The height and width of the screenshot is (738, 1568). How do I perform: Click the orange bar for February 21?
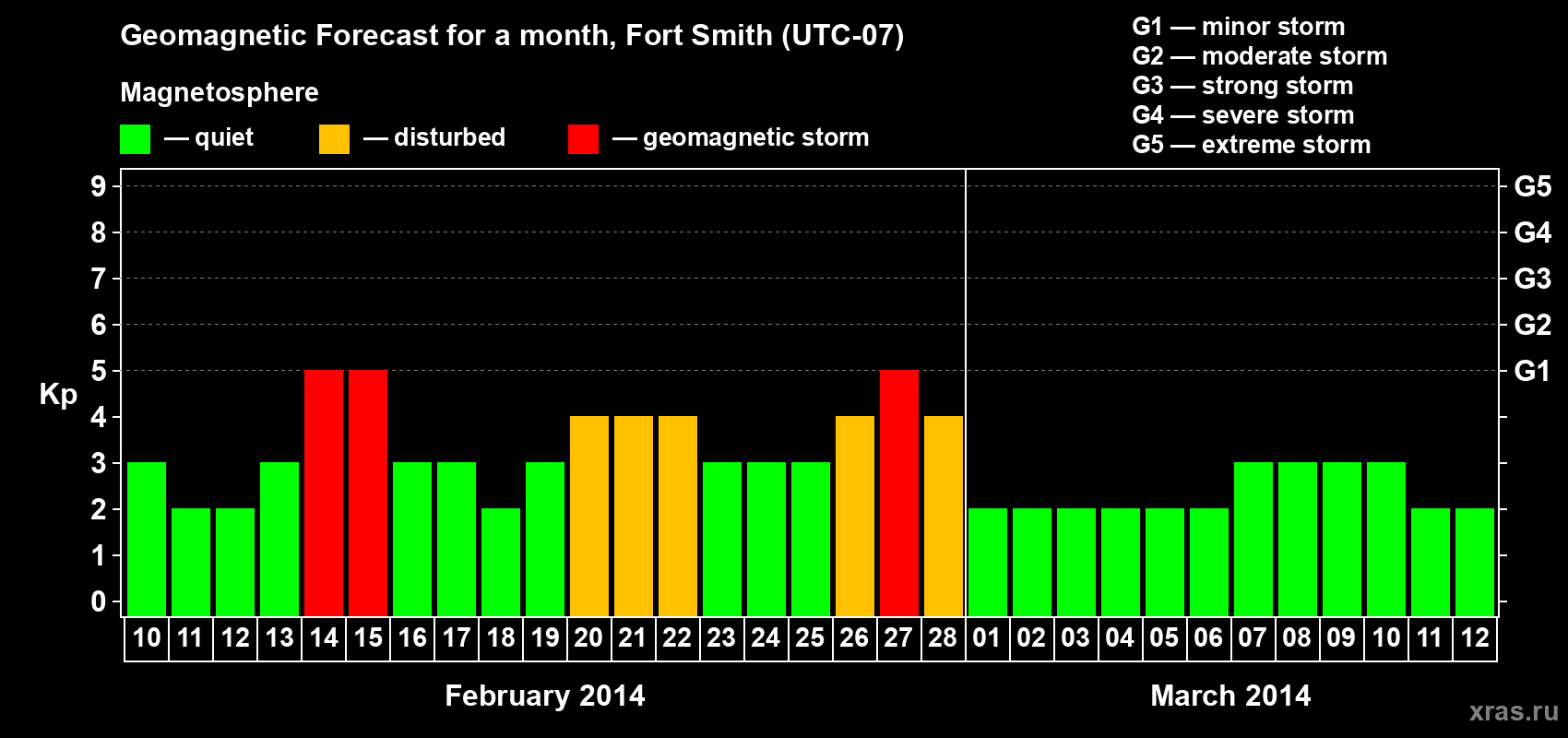click(634, 516)
